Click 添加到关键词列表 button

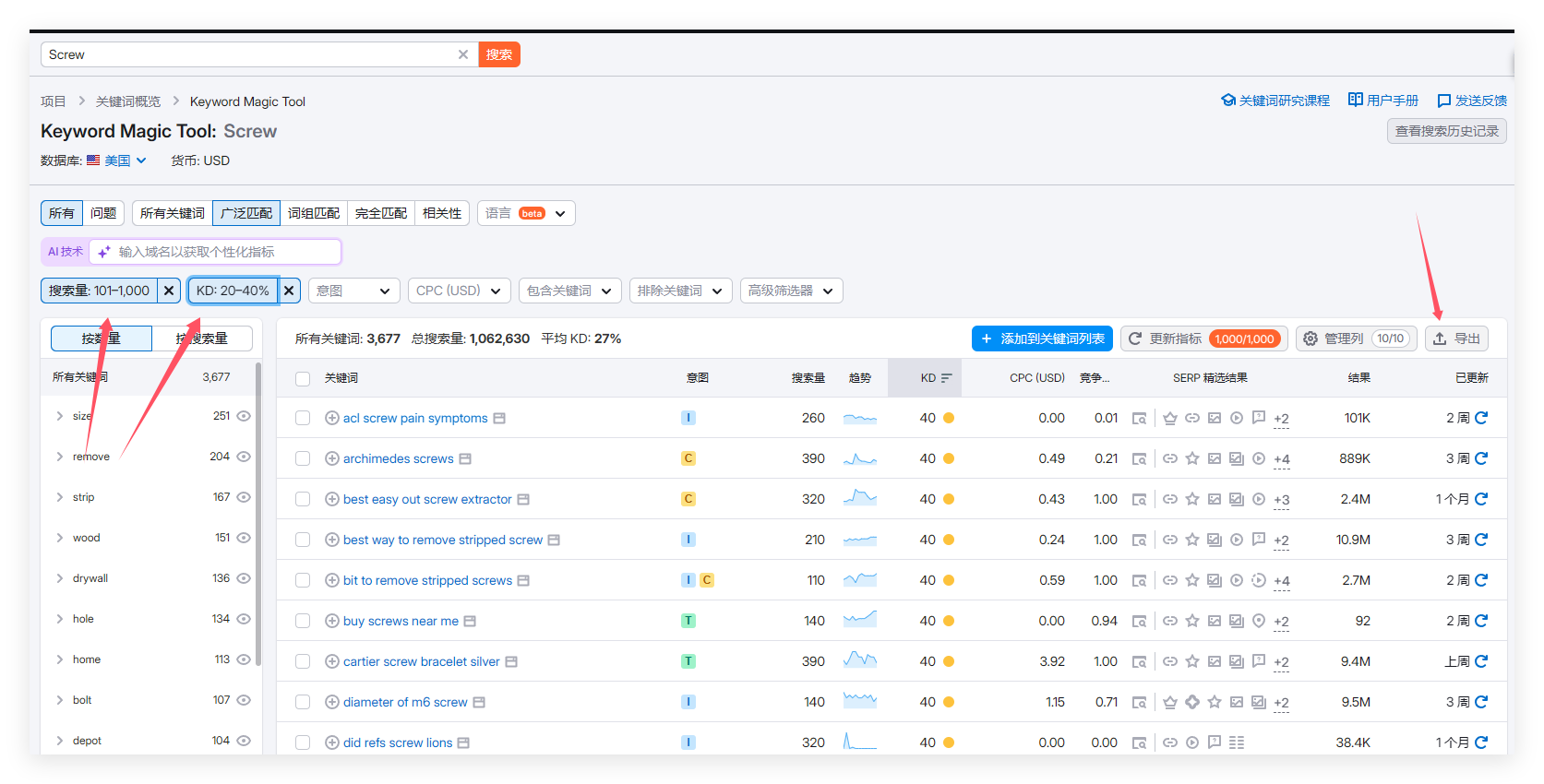click(1042, 339)
